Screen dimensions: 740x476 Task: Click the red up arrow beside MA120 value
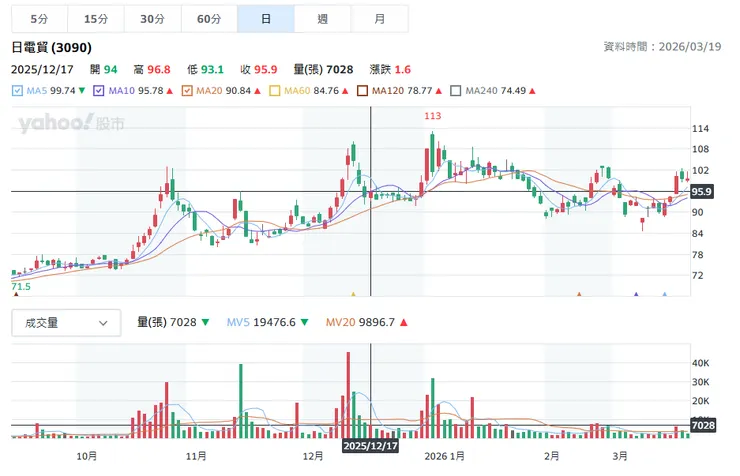pos(439,91)
